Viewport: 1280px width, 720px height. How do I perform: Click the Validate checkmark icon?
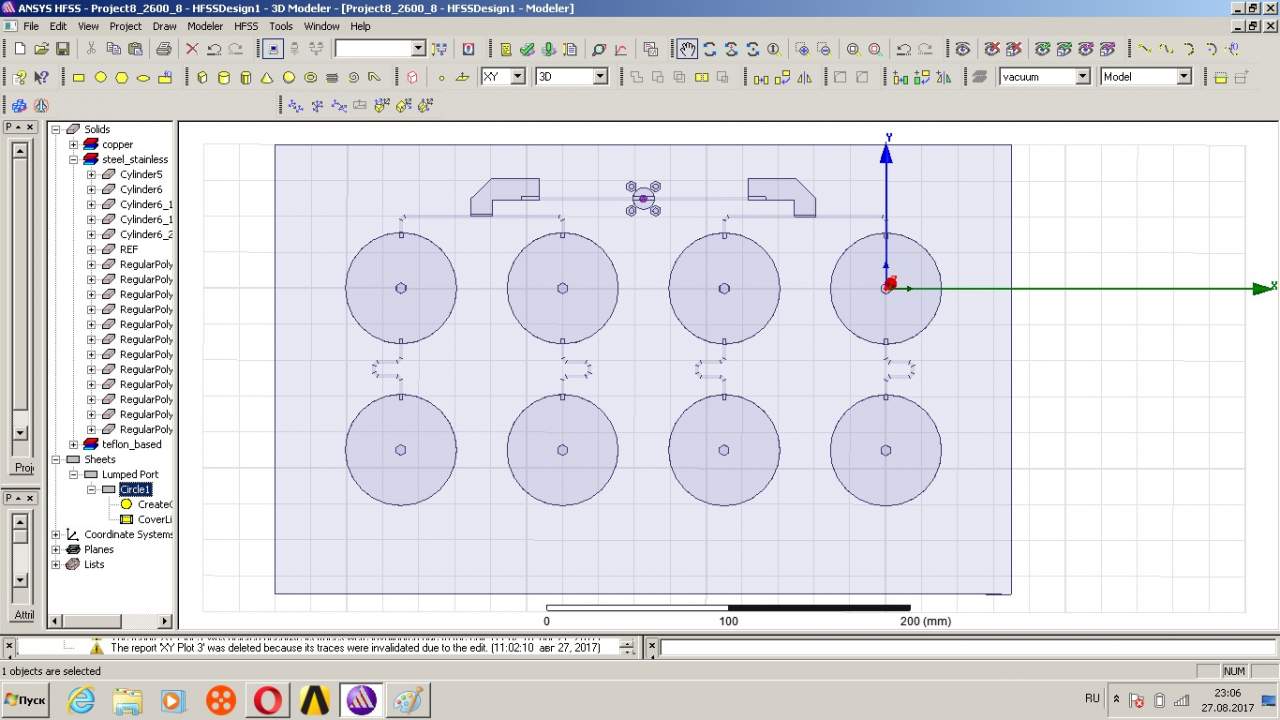click(527, 49)
